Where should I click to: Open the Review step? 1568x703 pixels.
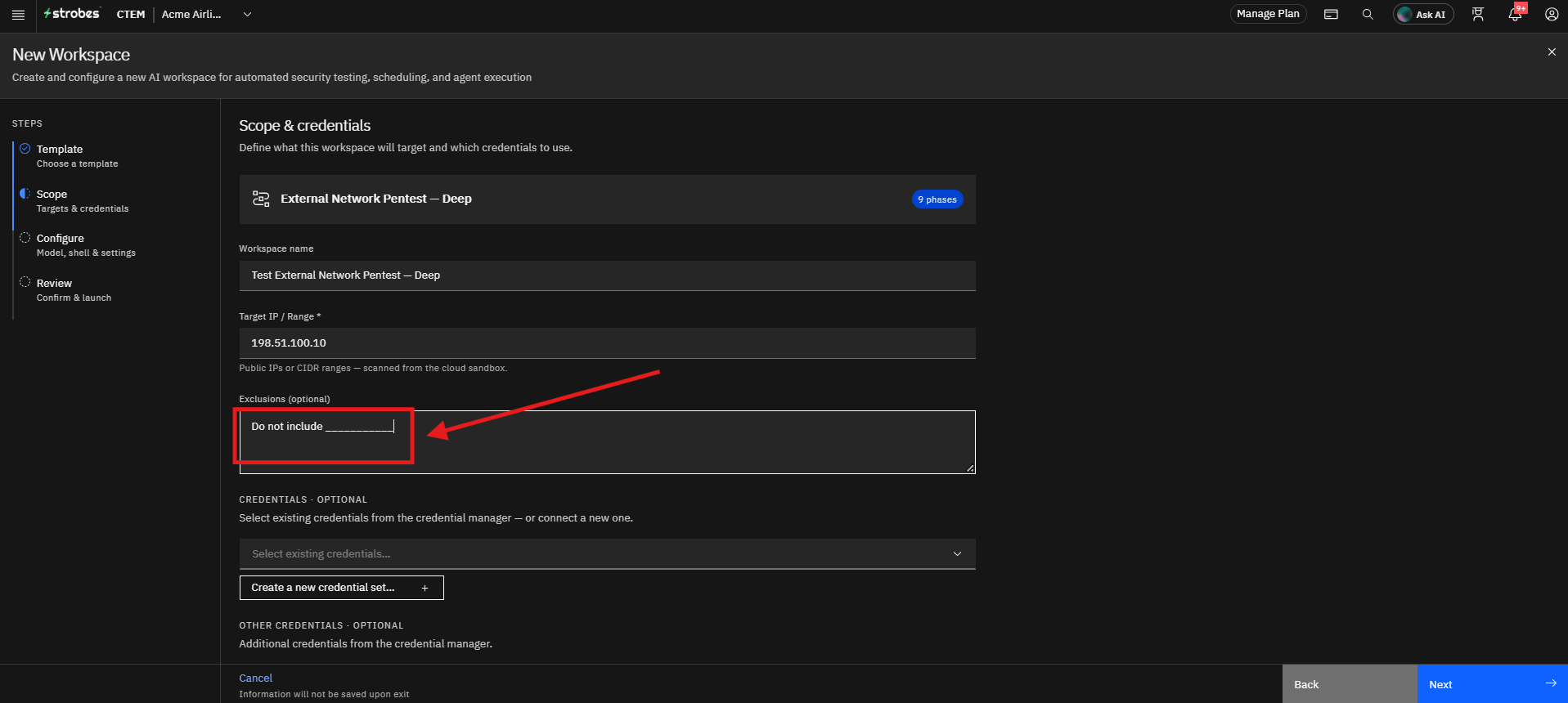click(x=74, y=290)
